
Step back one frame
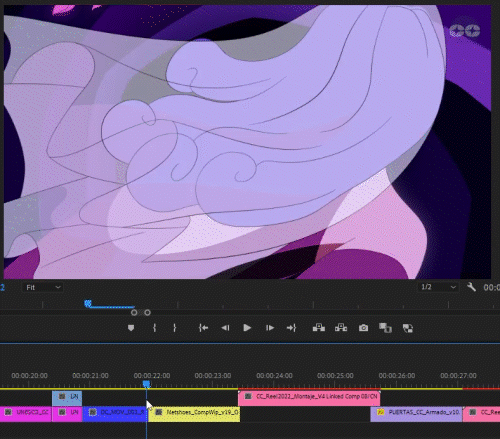point(225,328)
